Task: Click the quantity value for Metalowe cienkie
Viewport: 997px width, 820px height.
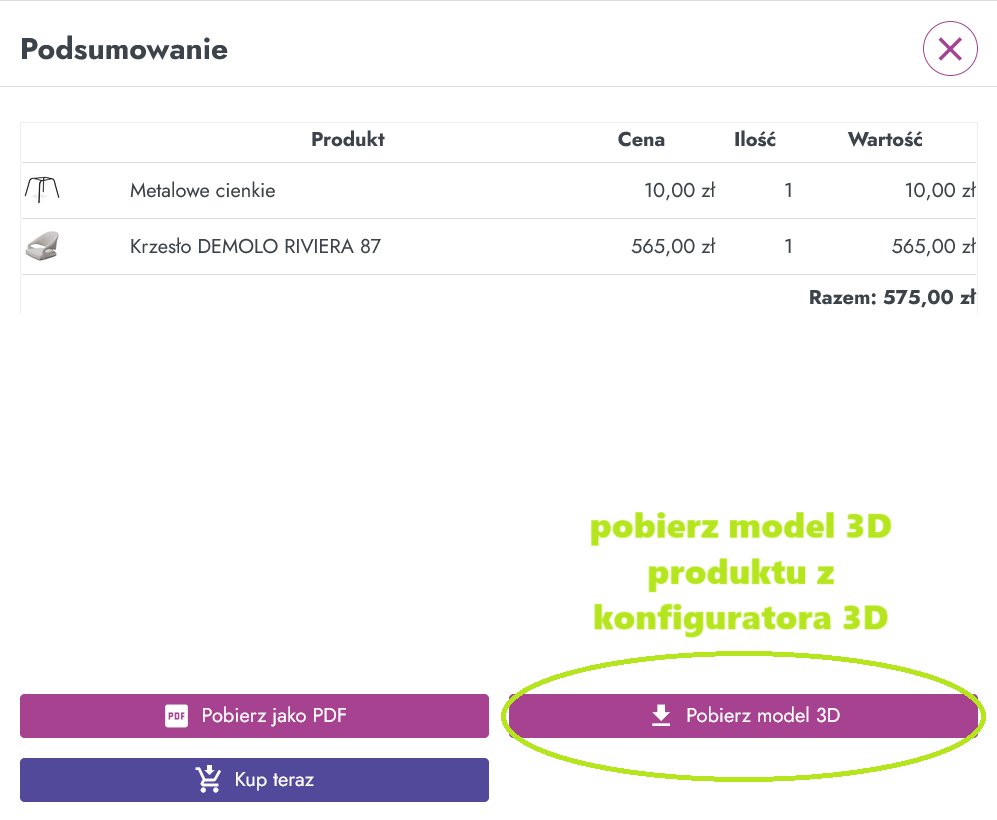Action: click(x=788, y=190)
